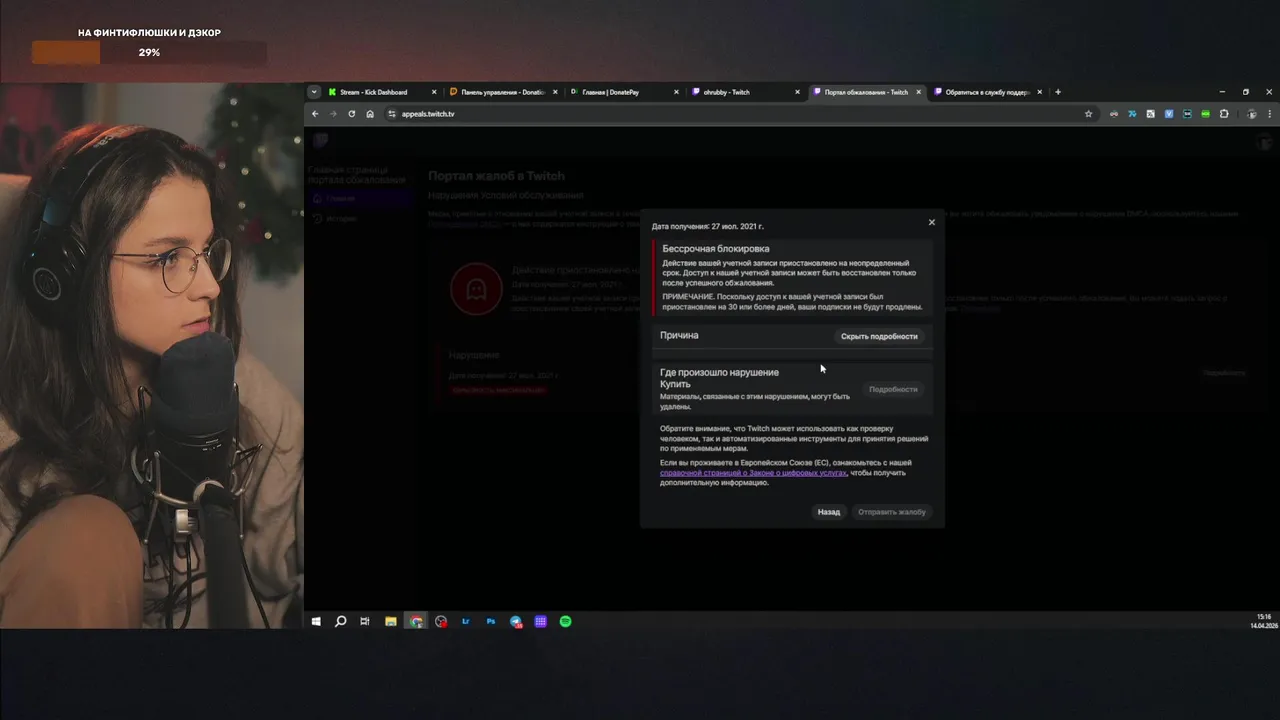View site information icon in address bar
Image resolution: width=1280 pixels, height=720 pixels.
(392, 114)
